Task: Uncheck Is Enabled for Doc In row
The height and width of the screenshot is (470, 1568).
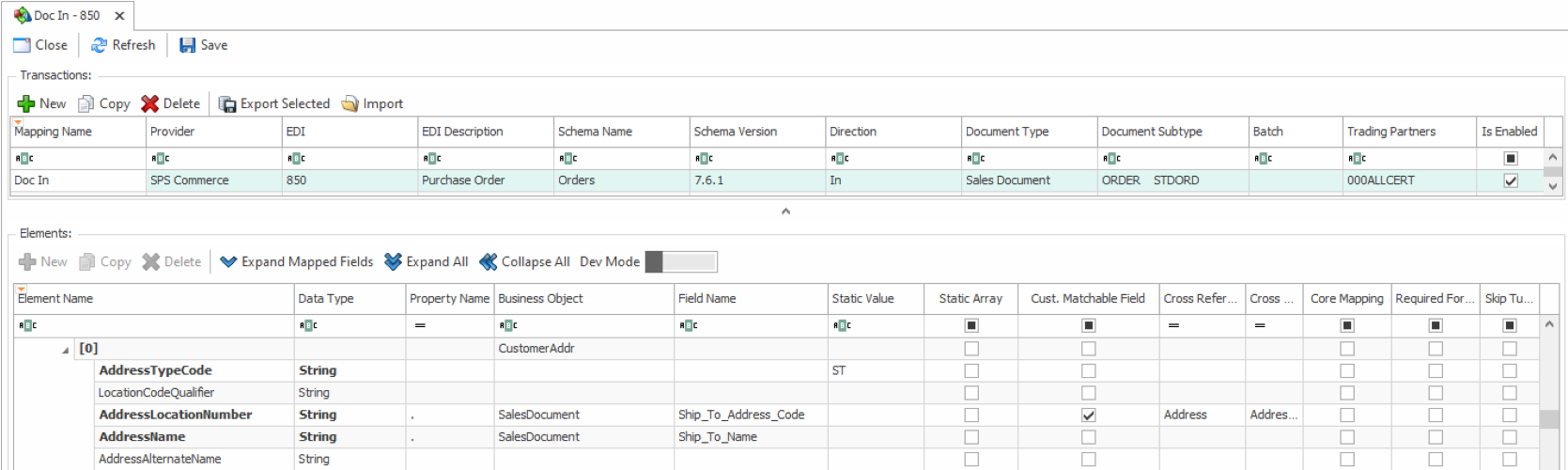Action: point(1511,180)
